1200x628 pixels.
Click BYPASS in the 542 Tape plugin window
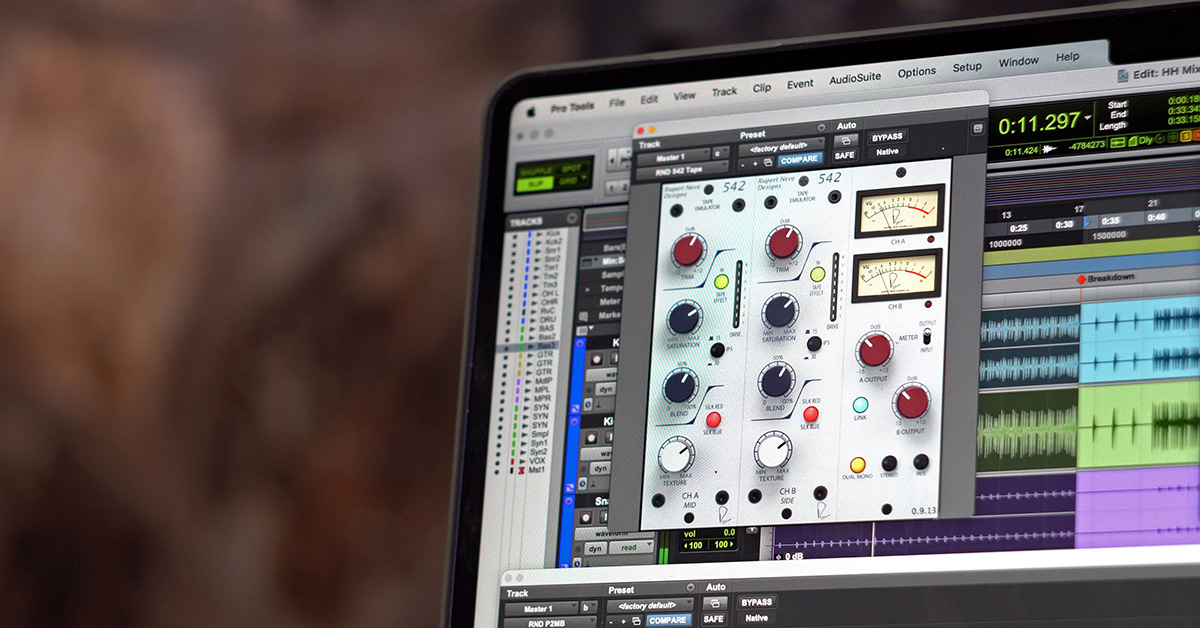pos(886,137)
